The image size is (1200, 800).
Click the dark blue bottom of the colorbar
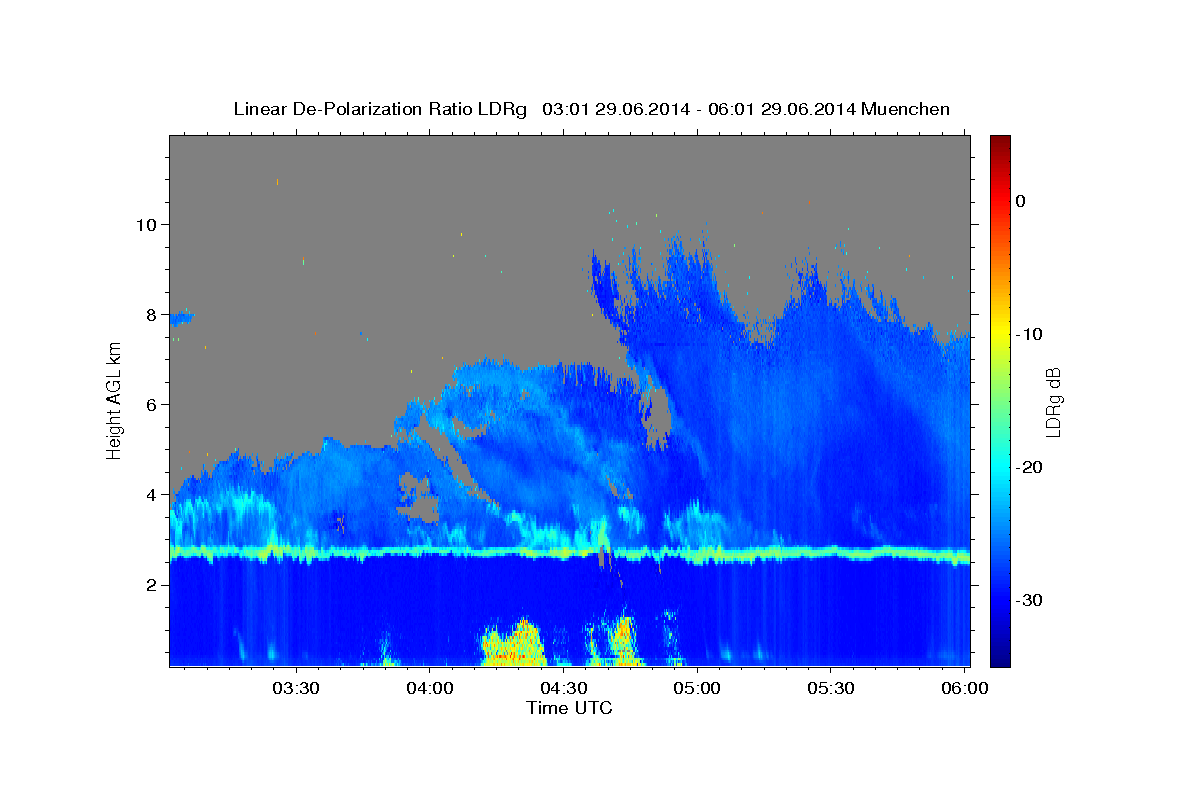pyautogui.click(x=1000, y=658)
